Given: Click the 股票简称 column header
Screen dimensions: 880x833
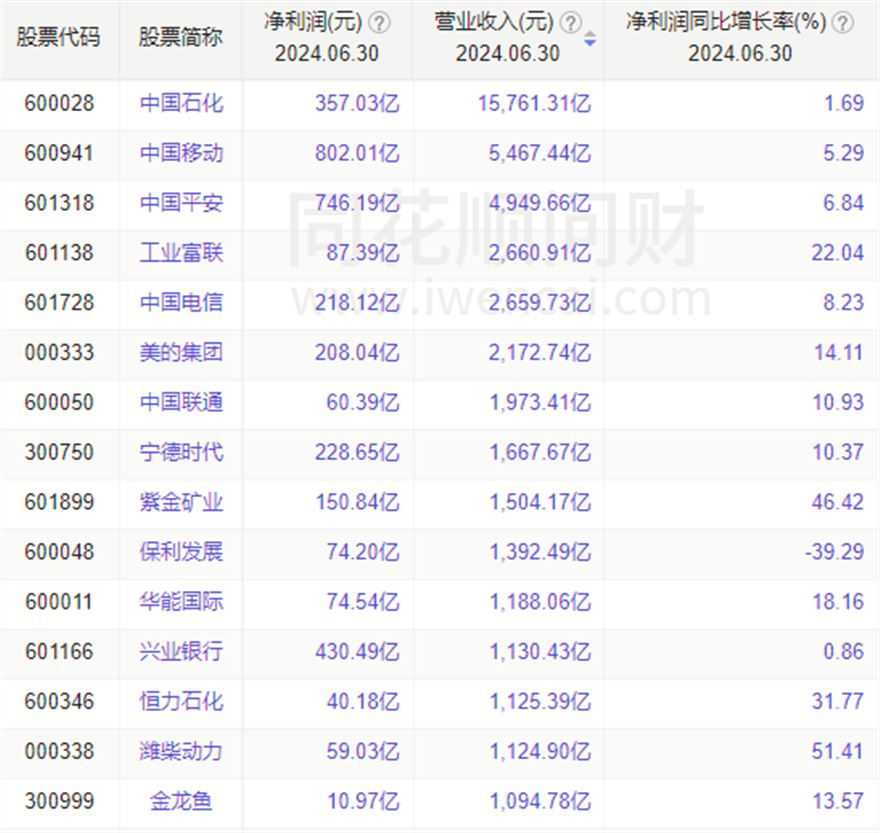Looking at the screenshot, I should (x=181, y=39).
